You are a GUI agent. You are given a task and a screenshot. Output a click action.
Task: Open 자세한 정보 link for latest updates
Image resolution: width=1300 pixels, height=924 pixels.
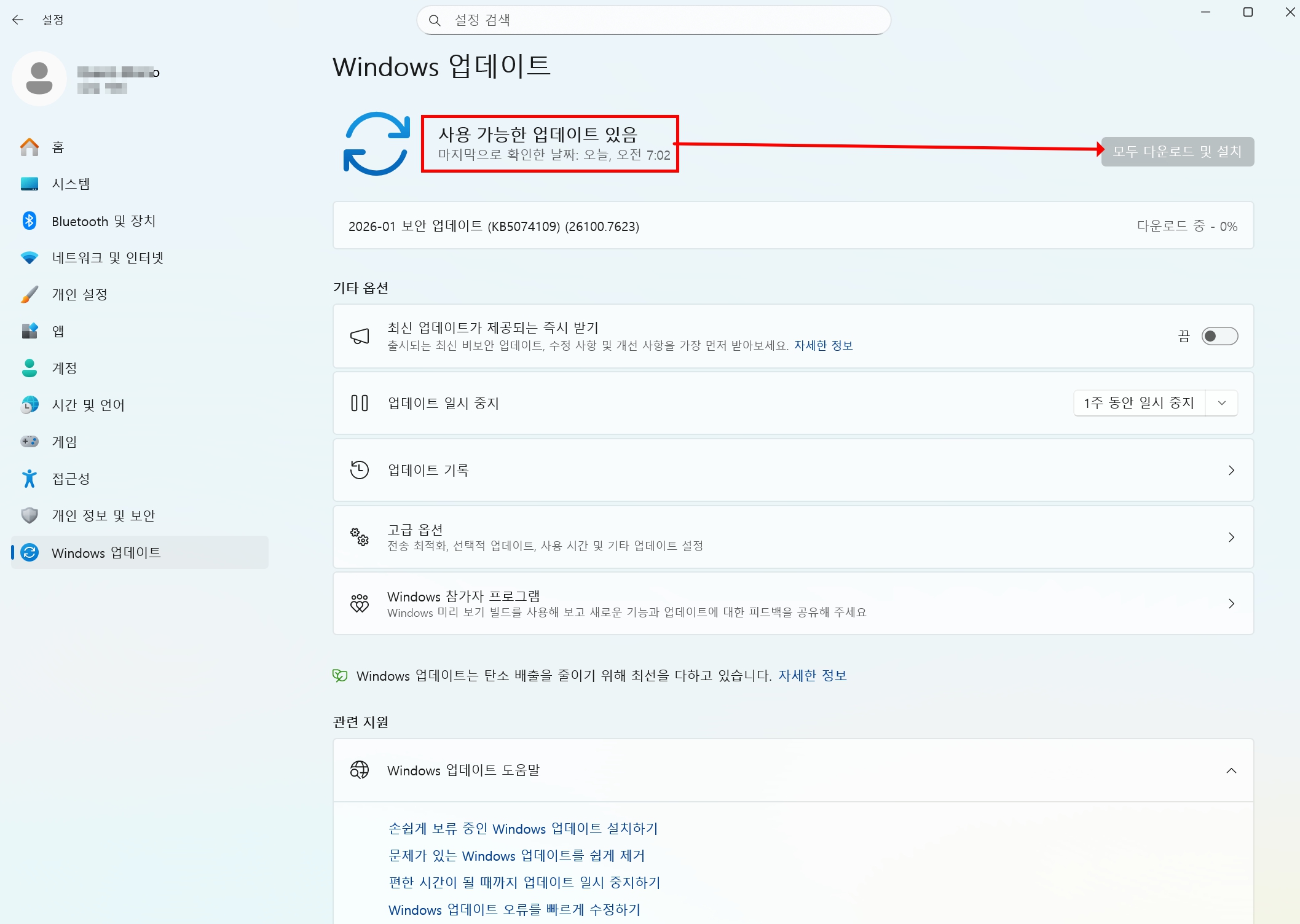(x=823, y=345)
